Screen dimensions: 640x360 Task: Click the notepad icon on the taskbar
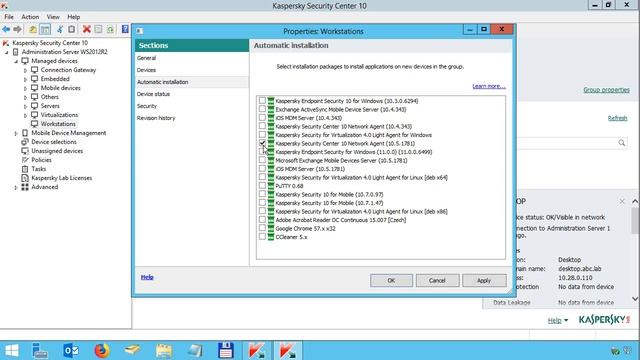click(x=195, y=351)
